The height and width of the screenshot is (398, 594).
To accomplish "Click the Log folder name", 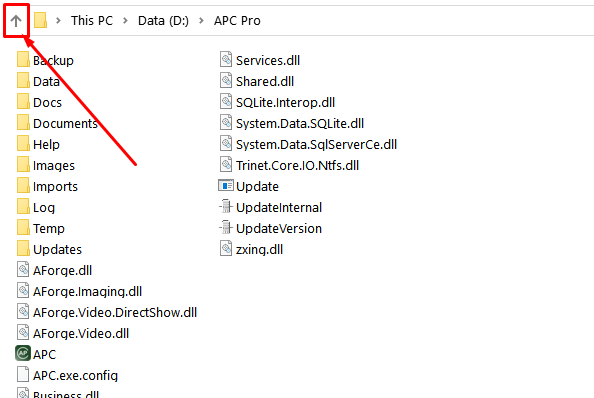I will (44, 208).
